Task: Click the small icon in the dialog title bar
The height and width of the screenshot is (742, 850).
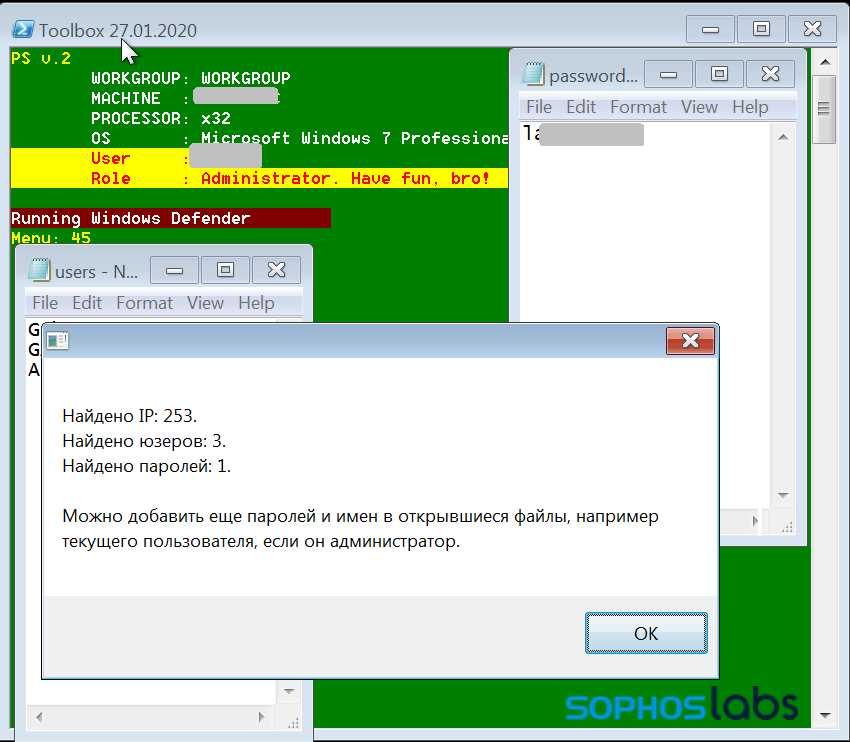Action: tap(57, 340)
